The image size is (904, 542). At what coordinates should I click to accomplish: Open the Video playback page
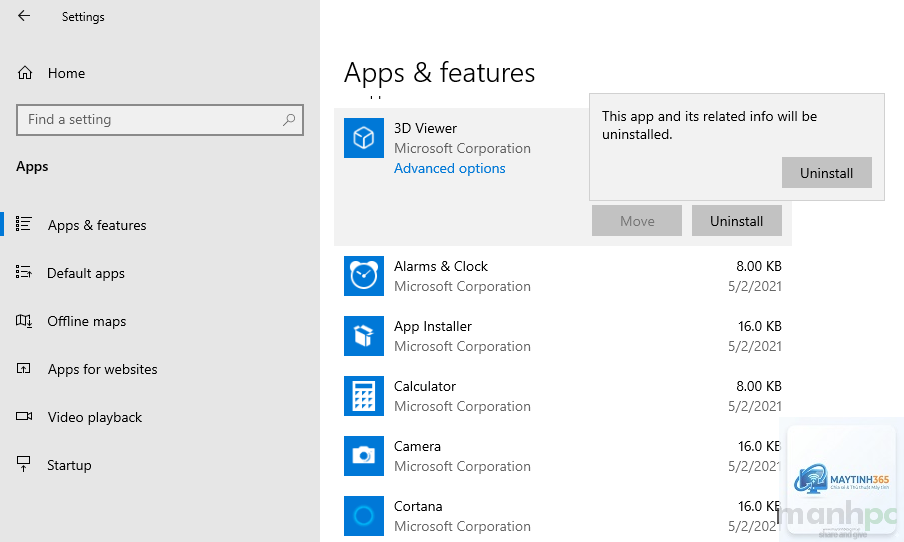95,417
